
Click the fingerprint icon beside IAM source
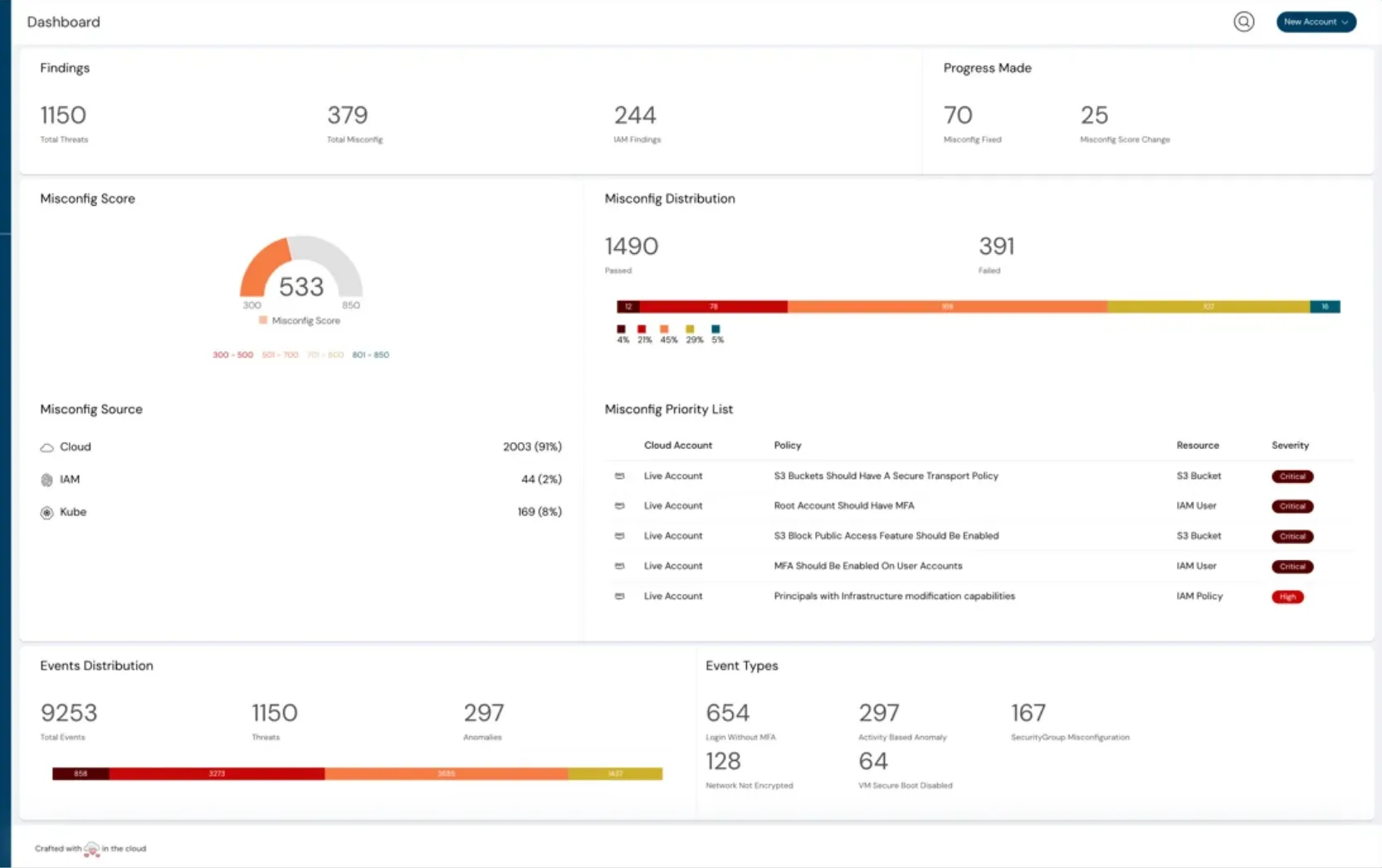[x=46, y=480]
